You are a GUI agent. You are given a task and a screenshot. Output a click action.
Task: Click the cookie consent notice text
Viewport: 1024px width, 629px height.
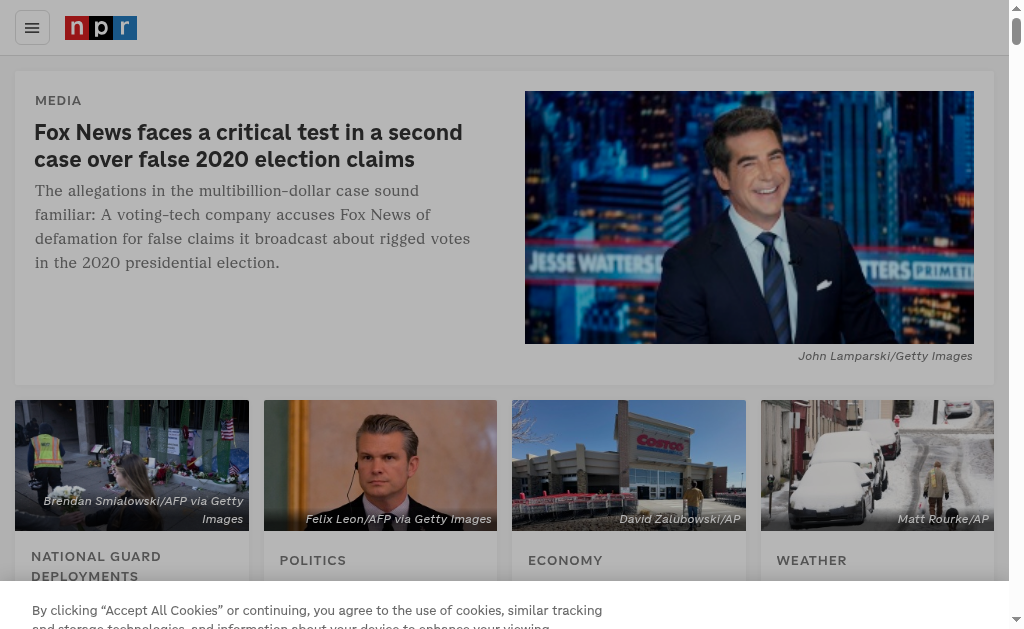coord(317,611)
